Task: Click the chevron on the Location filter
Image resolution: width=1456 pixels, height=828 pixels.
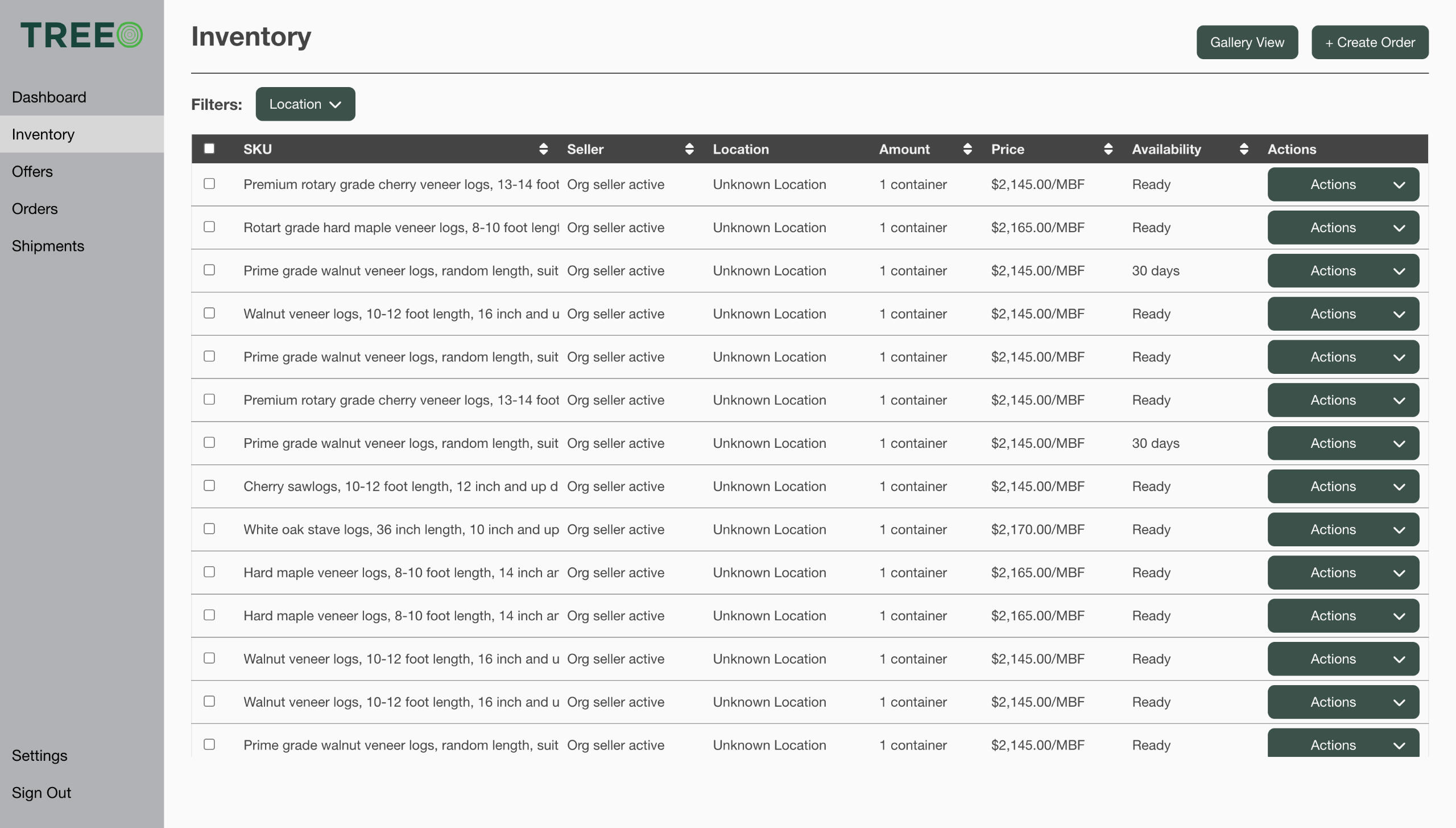Action: 336,105
